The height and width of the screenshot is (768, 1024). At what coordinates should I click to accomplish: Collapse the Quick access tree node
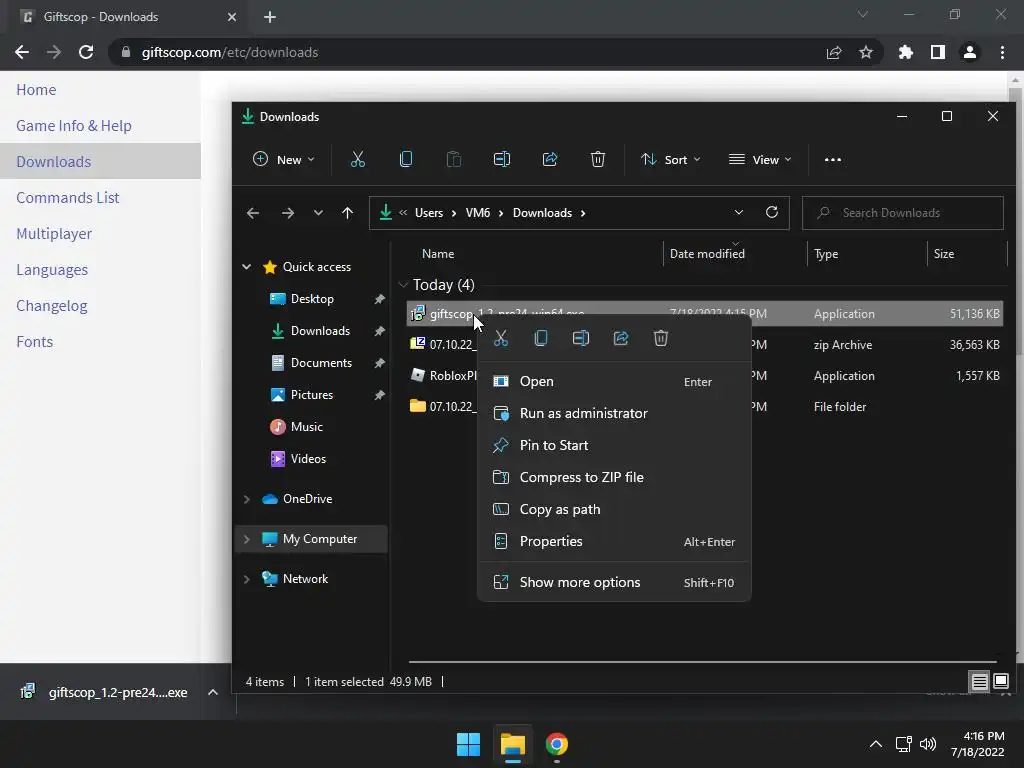pyautogui.click(x=247, y=266)
